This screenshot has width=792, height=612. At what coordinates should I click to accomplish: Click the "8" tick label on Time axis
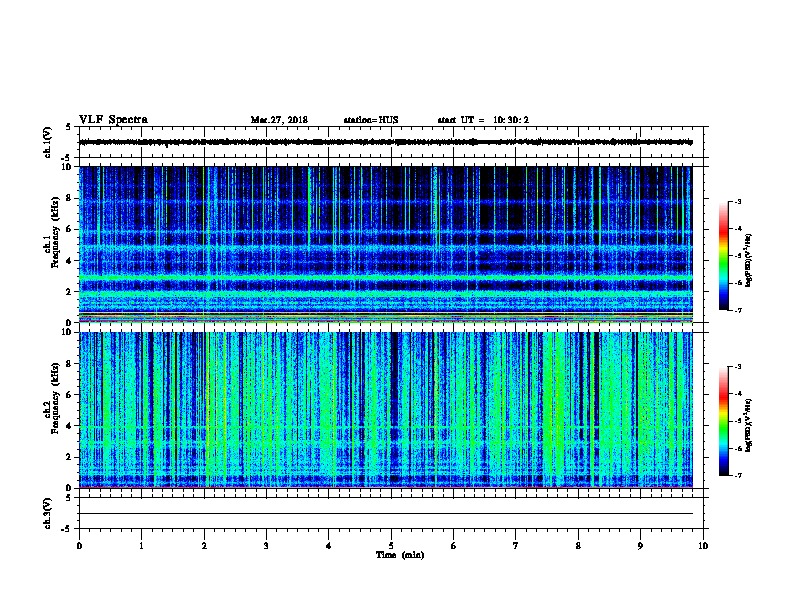pyautogui.click(x=578, y=546)
